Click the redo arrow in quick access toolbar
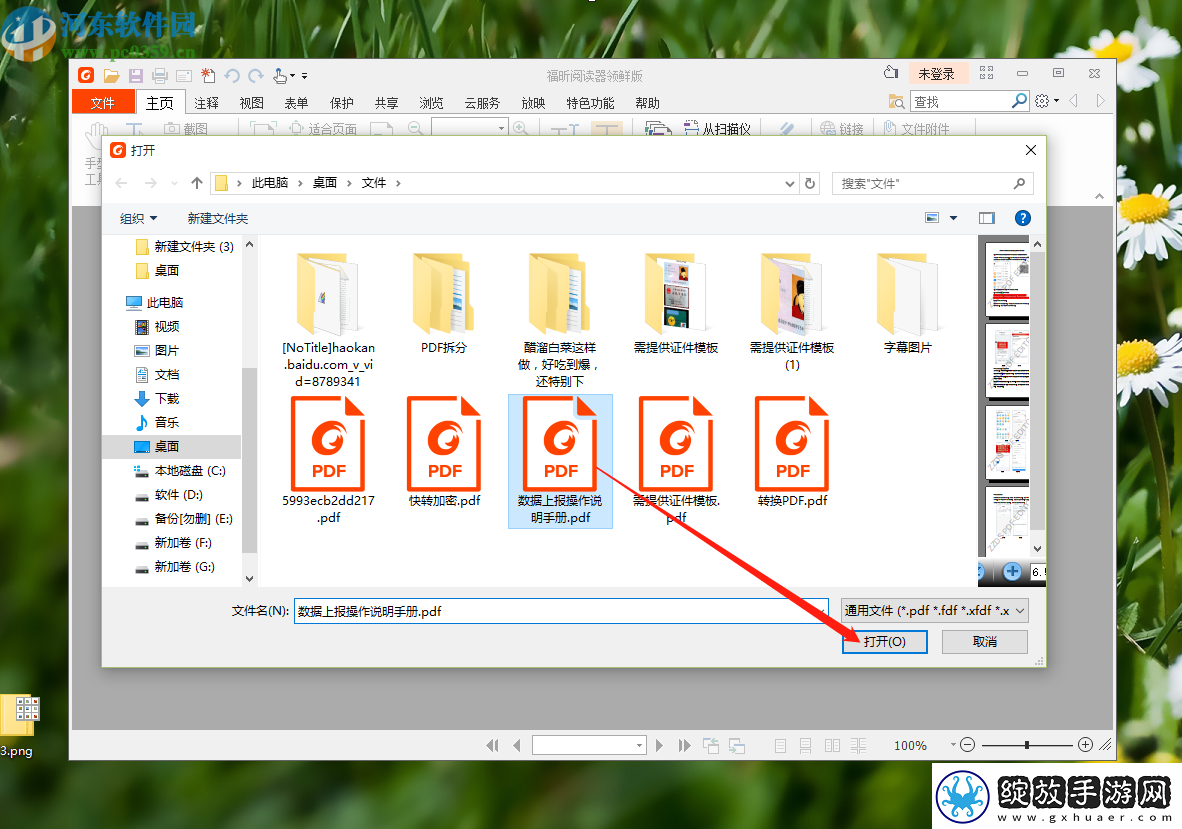 pos(256,75)
